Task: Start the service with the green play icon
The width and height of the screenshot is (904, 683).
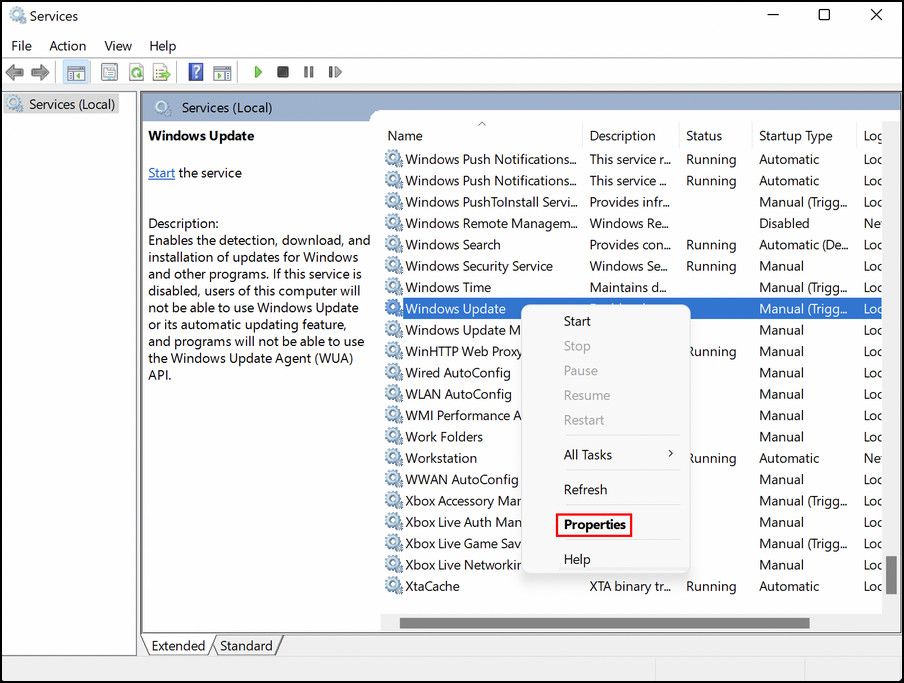Action: click(x=258, y=71)
